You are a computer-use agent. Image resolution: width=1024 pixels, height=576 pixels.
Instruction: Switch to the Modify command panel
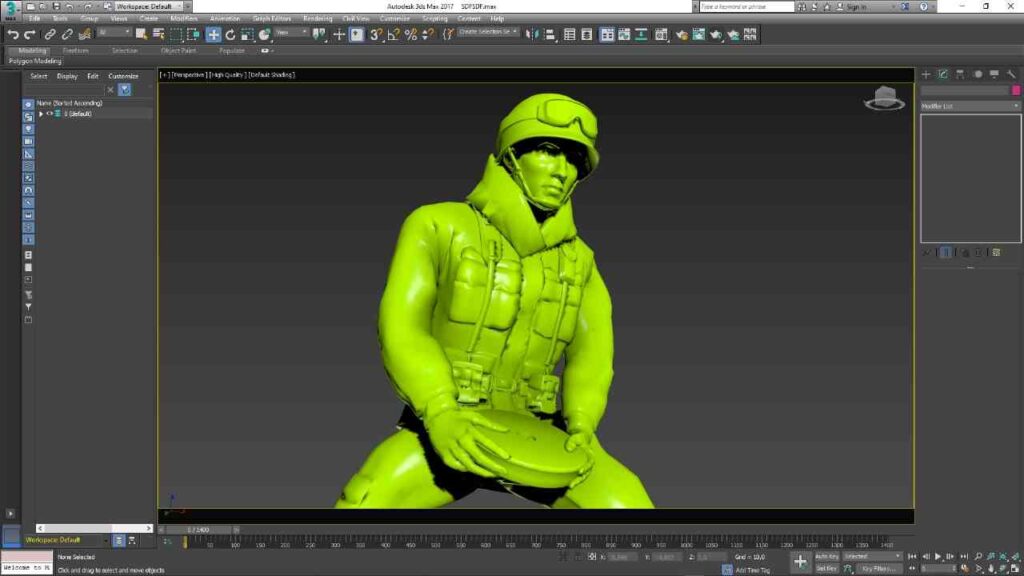(x=942, y=74)
